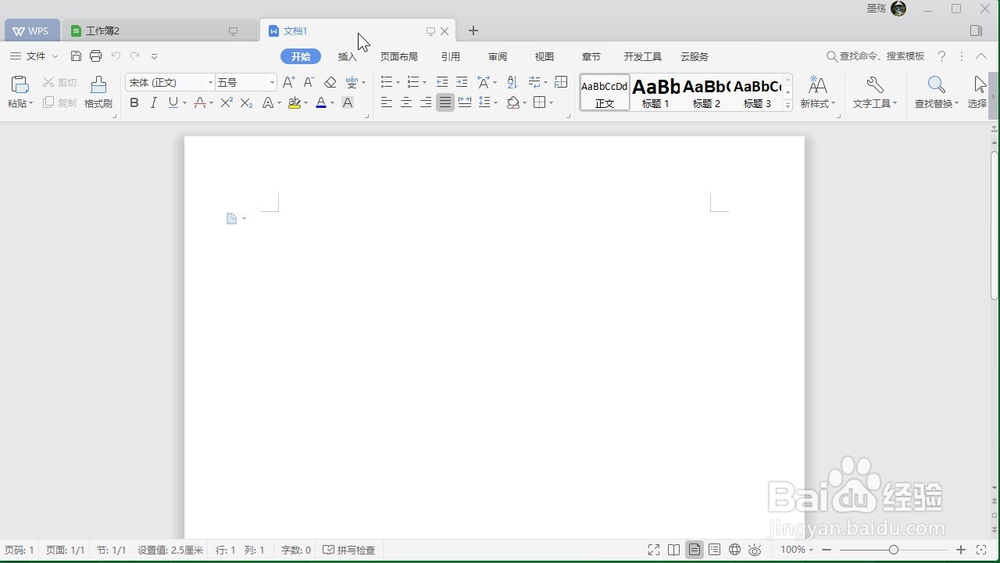Expand numbered list dropdown arrow
This screenshot has width=1000, height=563.
(x=425, y=83)
